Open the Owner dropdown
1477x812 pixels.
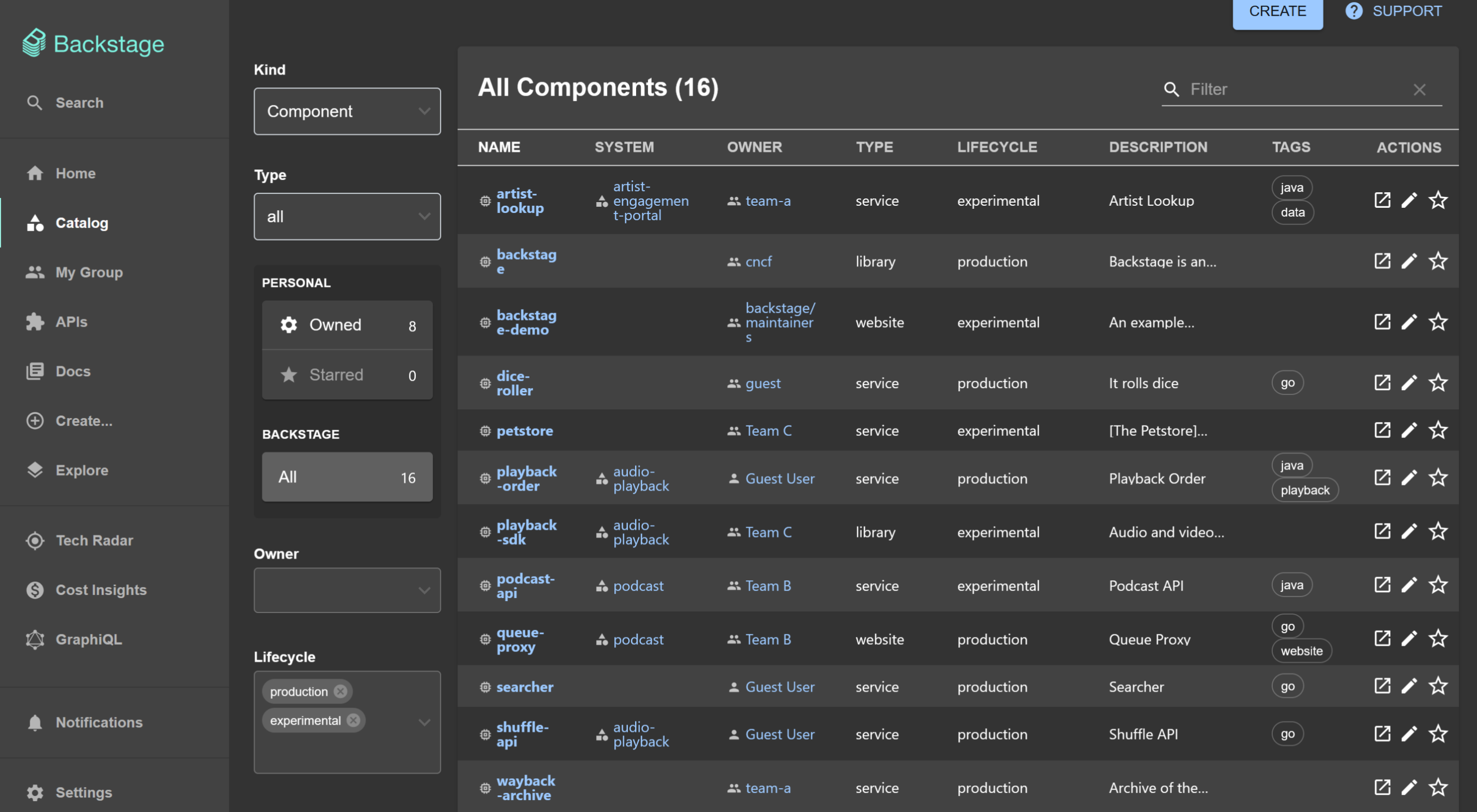point(347,590)
